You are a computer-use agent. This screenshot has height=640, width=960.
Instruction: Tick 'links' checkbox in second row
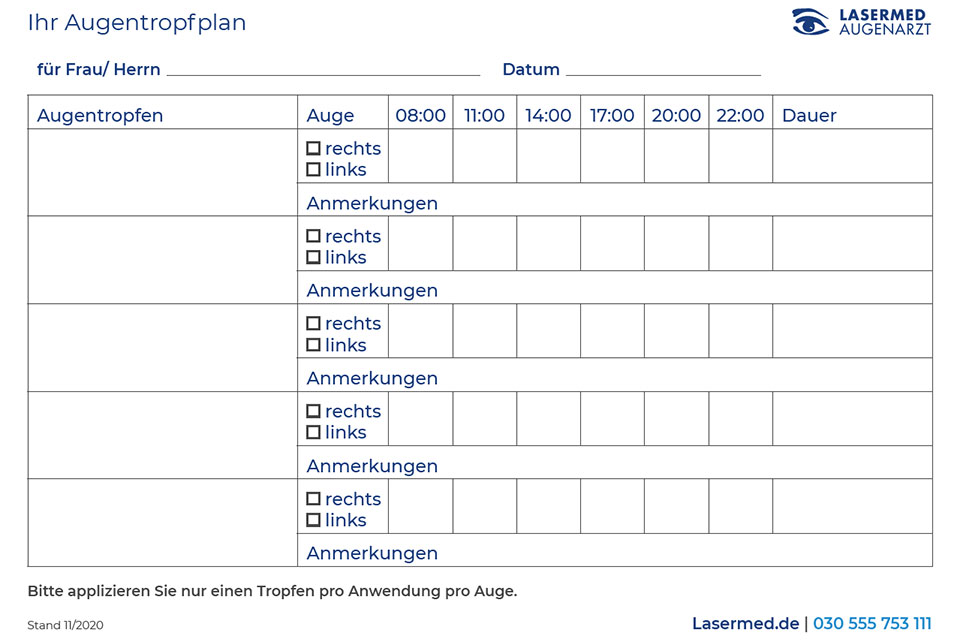click(x=313, y=257)
